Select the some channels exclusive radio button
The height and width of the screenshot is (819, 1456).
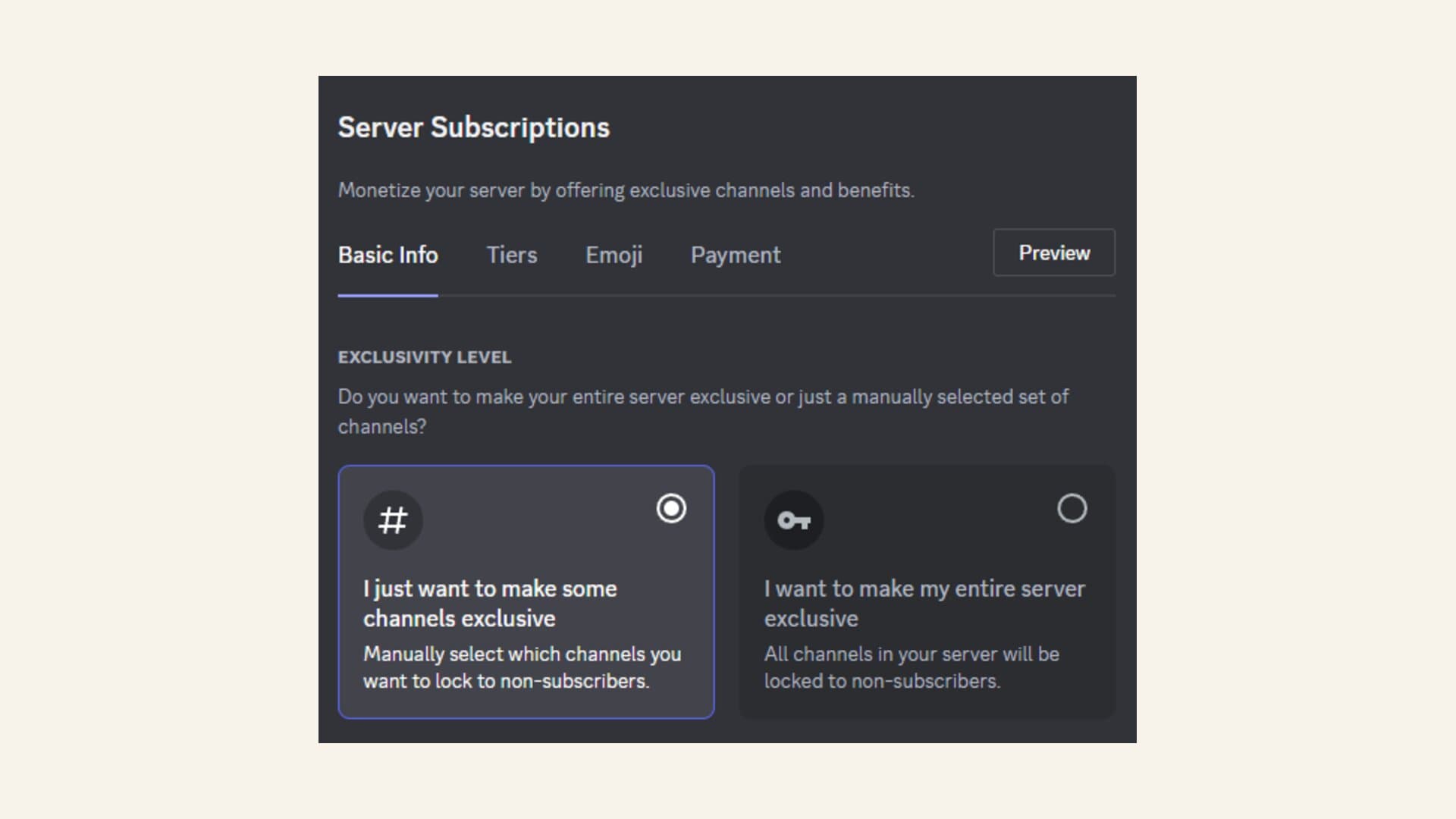tap(671, 508)
